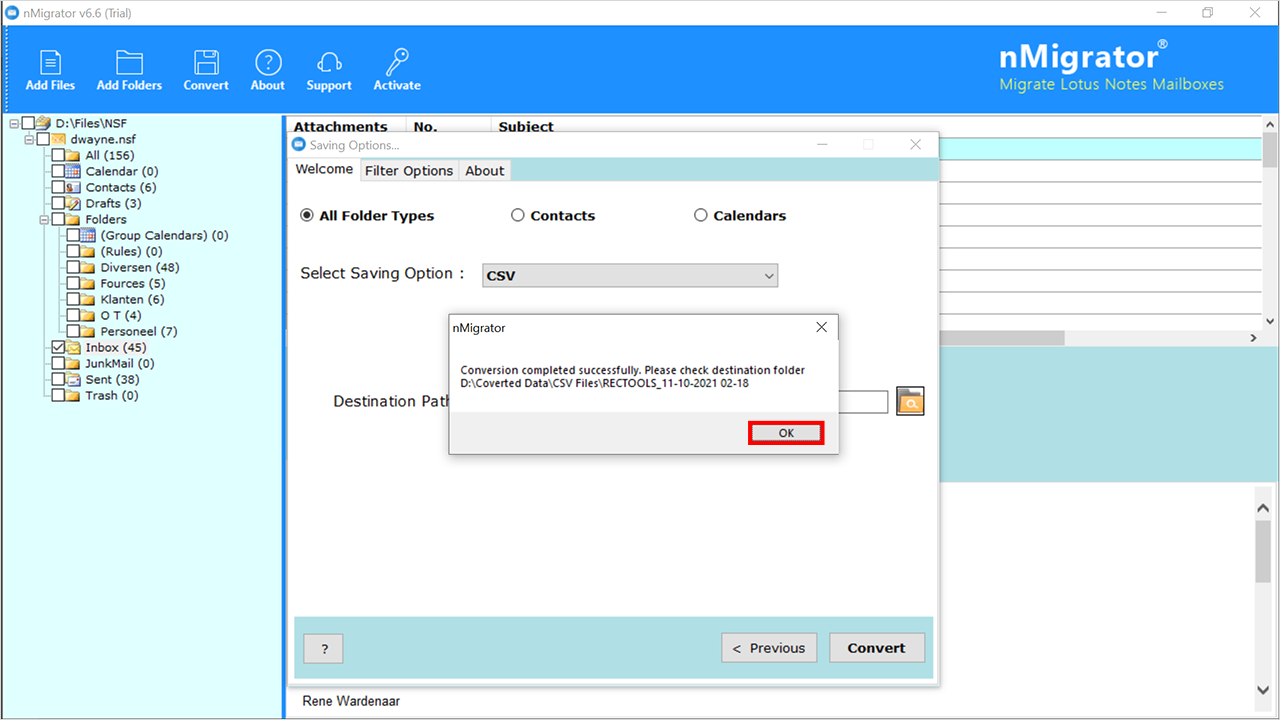Click the browse destination folder icon
Viewport: 1280px width, 720px height.
(x=910, y=401)
